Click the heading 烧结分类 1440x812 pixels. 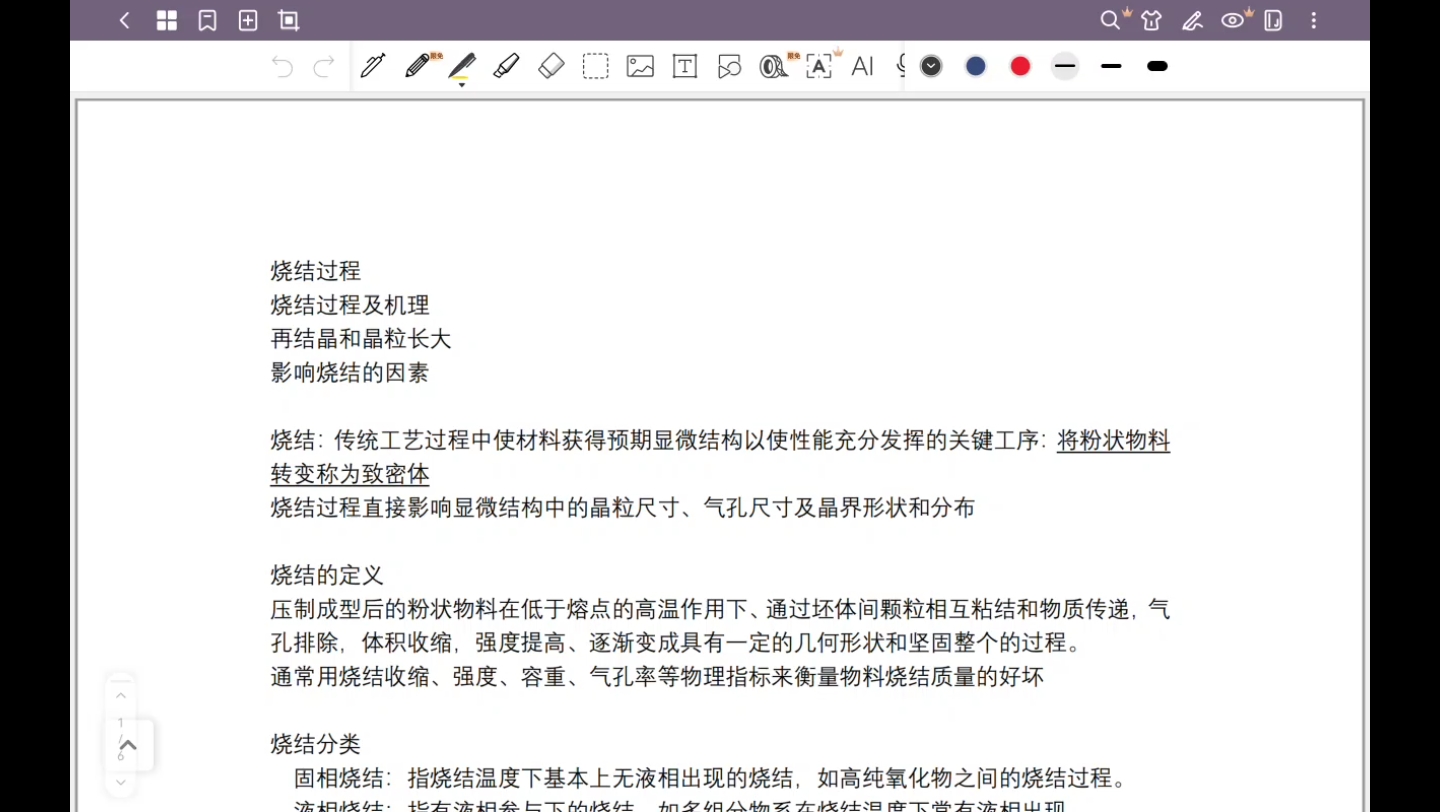click(316, 744)
